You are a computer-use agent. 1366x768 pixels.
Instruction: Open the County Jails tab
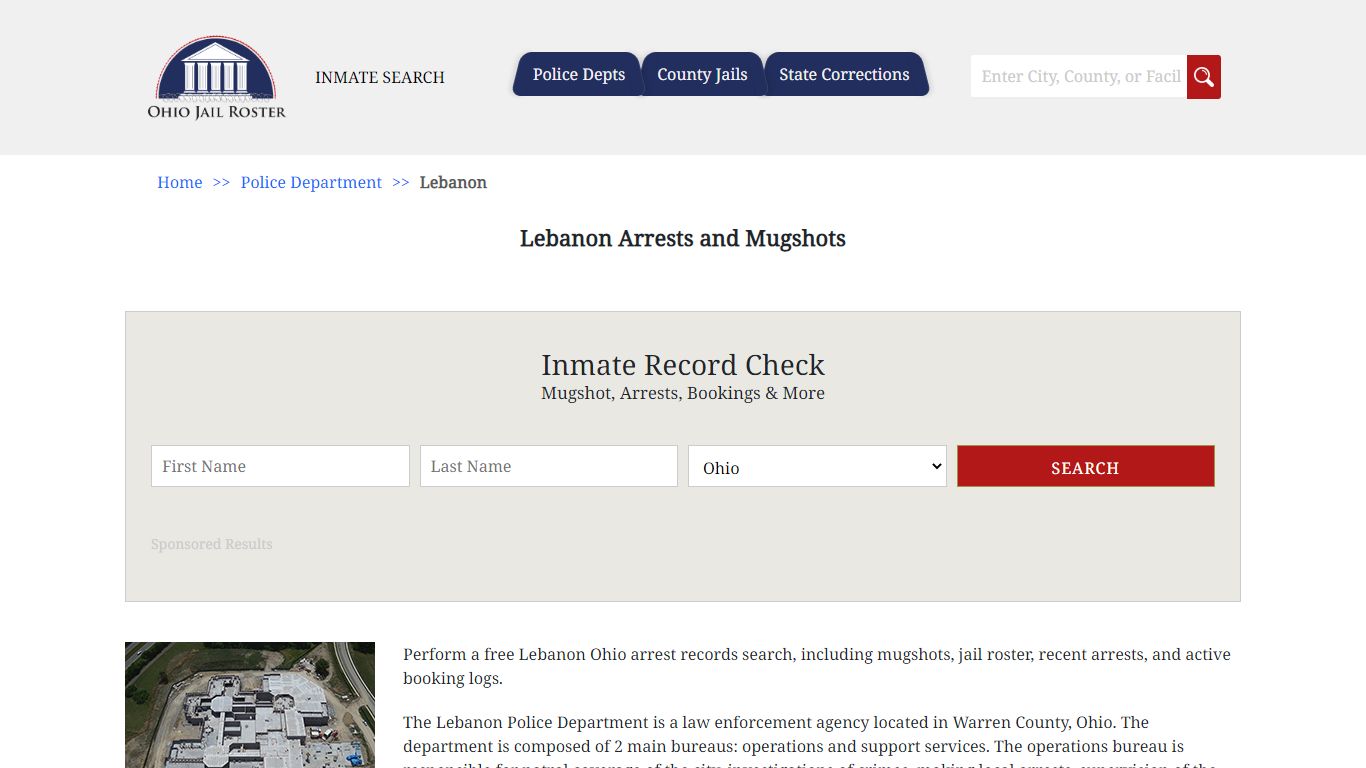[x=702, y=75]
